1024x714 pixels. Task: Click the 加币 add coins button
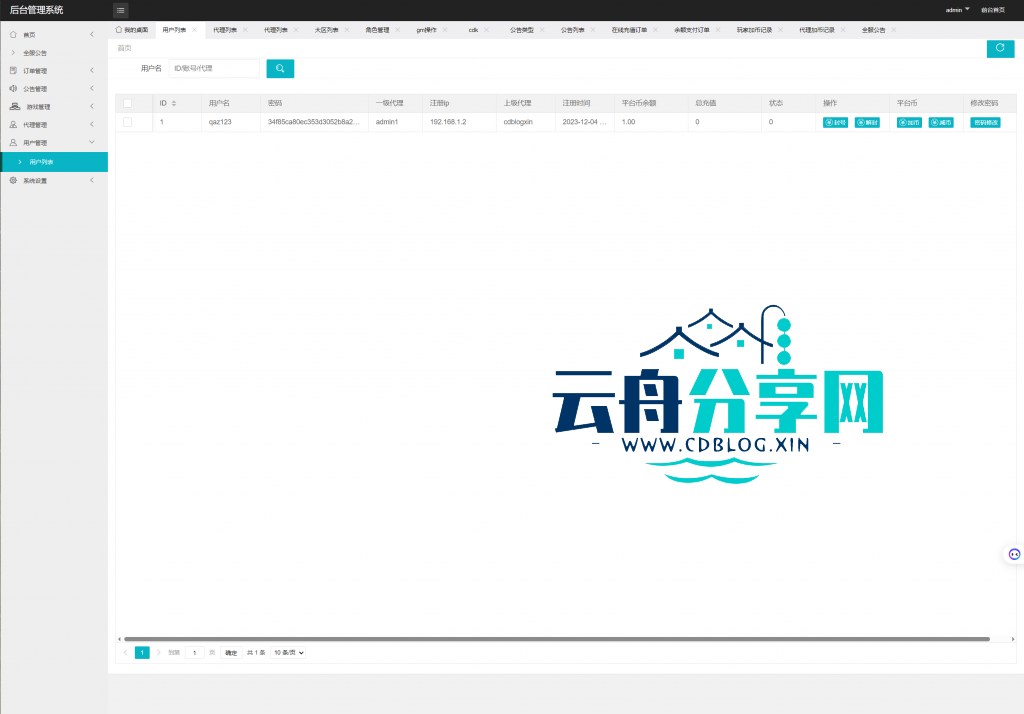(909, 122)
